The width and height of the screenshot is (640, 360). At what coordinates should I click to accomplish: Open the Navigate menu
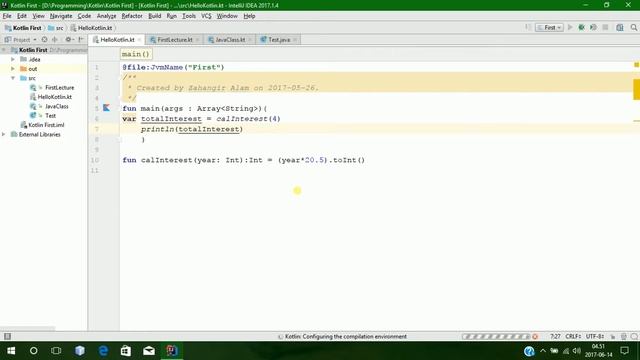pyautogui.click(x=61, y=16)
